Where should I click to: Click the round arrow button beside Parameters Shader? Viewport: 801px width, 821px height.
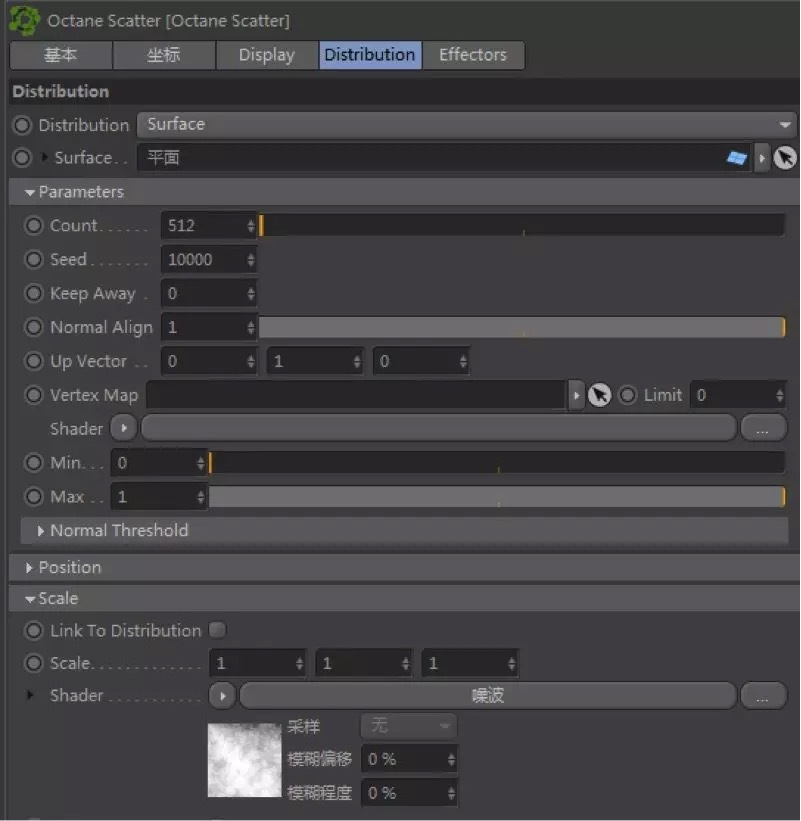123,428
